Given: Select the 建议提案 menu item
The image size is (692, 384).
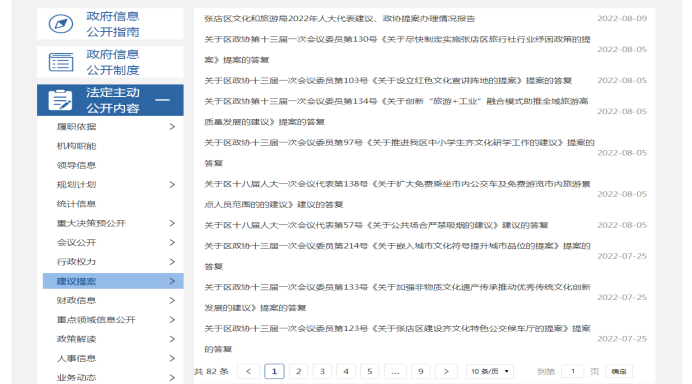Looking at the screenshot, I should tap(113, 281).
